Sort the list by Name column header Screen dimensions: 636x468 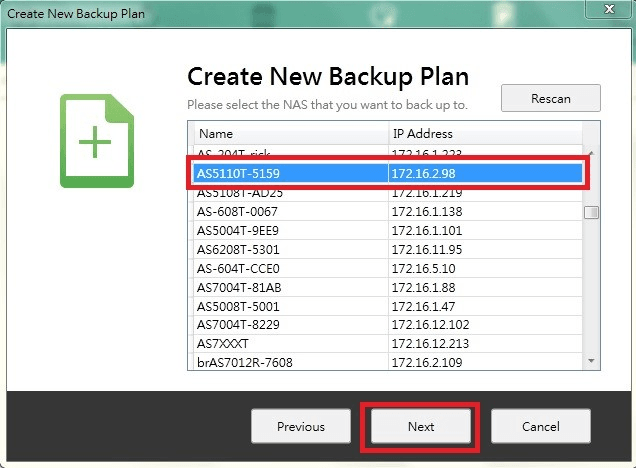pos(290,133)
